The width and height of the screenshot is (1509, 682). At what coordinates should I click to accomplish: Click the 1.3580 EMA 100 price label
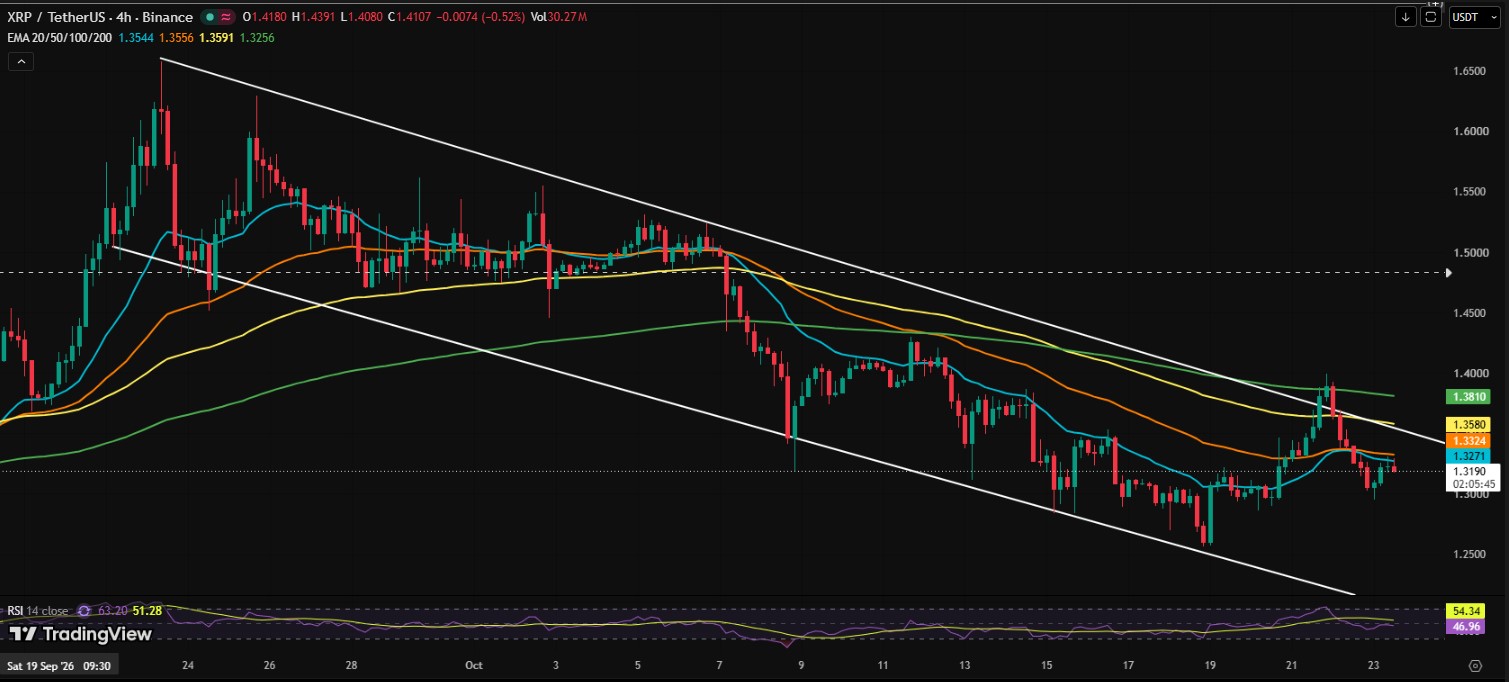(x=1467, y=424)
